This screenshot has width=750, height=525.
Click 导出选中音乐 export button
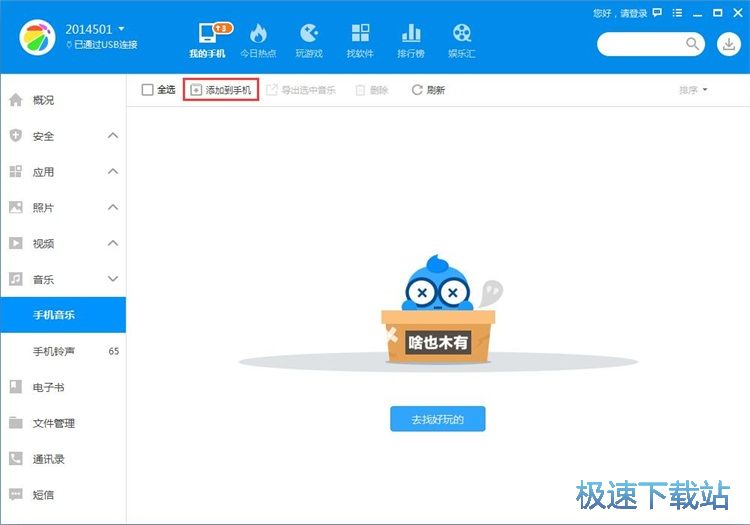[x=301, y=89]
